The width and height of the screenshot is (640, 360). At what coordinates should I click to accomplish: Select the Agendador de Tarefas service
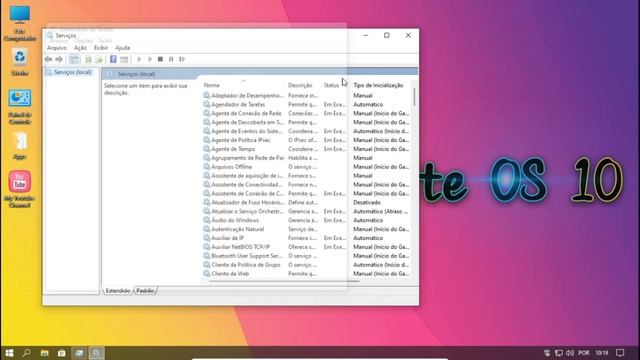pos(238,104)
